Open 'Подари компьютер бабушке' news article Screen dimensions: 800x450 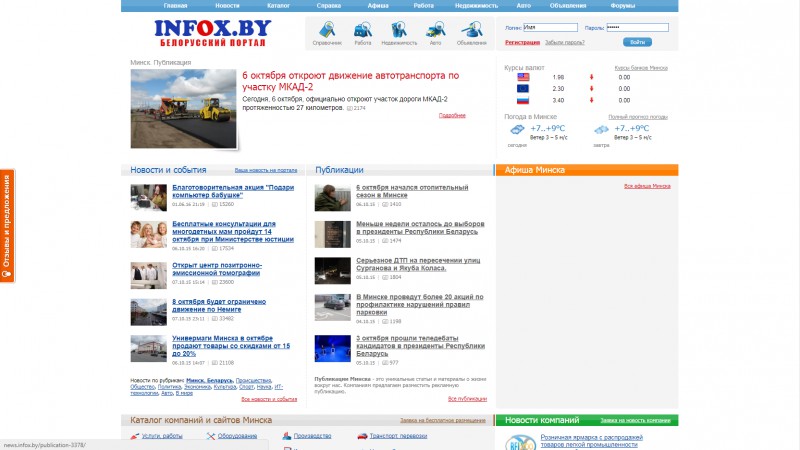[x=233, y=191]
